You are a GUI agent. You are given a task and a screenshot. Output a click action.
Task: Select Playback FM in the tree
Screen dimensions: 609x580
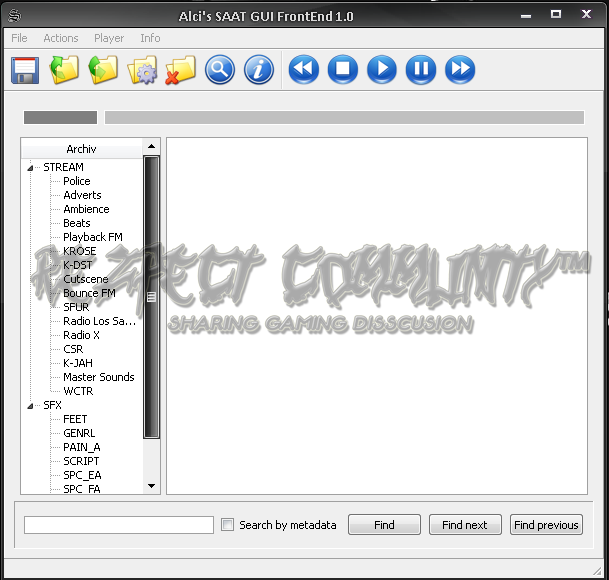(x=93, y=237)
